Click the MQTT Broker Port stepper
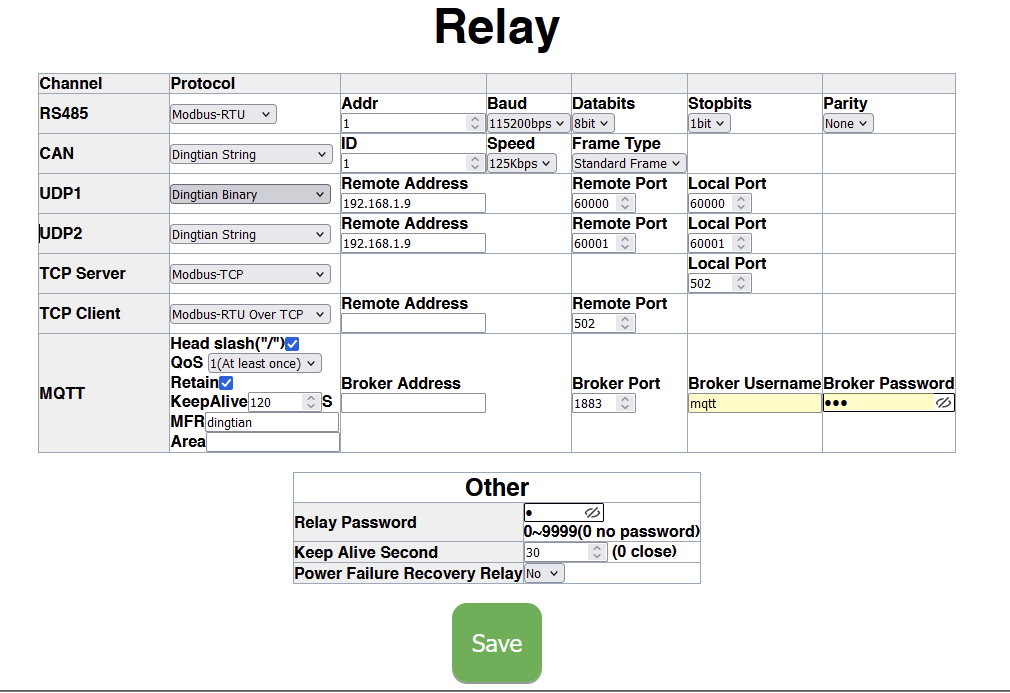 [625, 403]
